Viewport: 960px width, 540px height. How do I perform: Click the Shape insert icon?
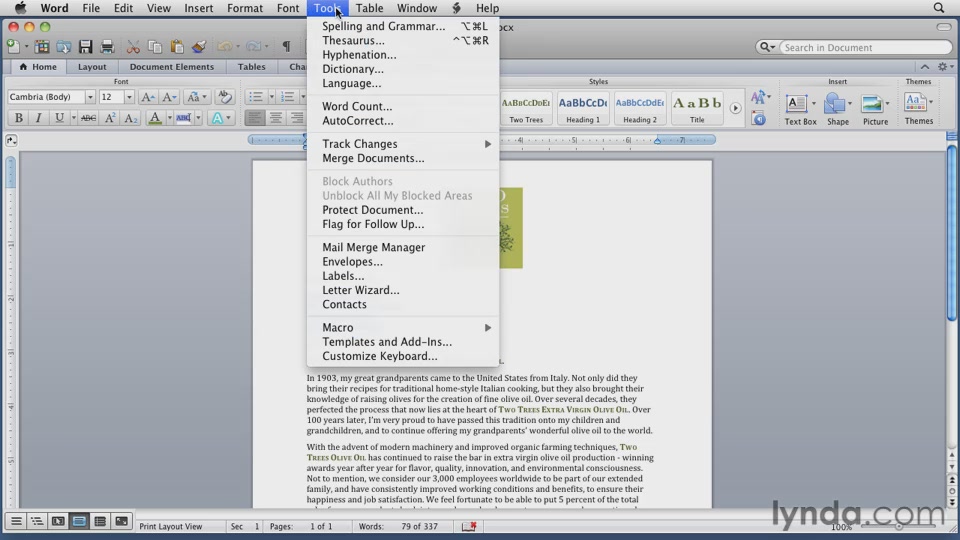[834, 104]
